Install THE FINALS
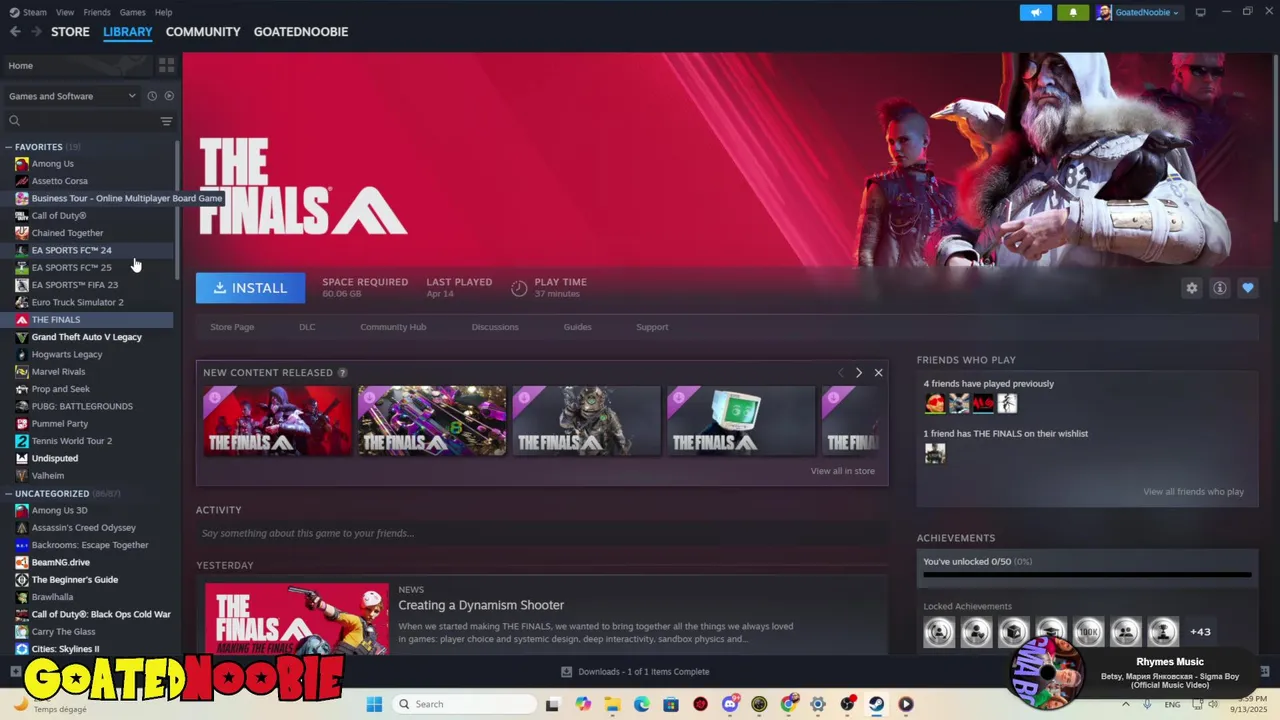The height and width of the screenshot is (720, 1280). click(x=250, y=288)
